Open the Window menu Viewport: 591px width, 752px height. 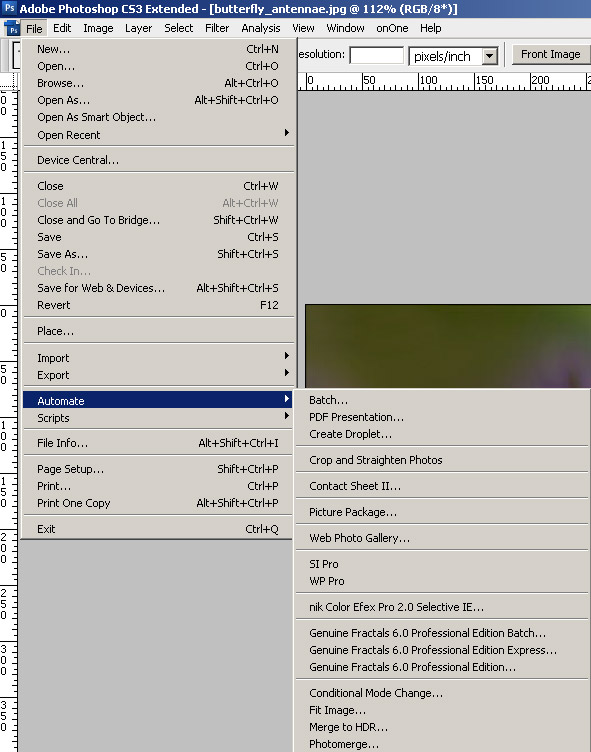(x=345, y=28)
